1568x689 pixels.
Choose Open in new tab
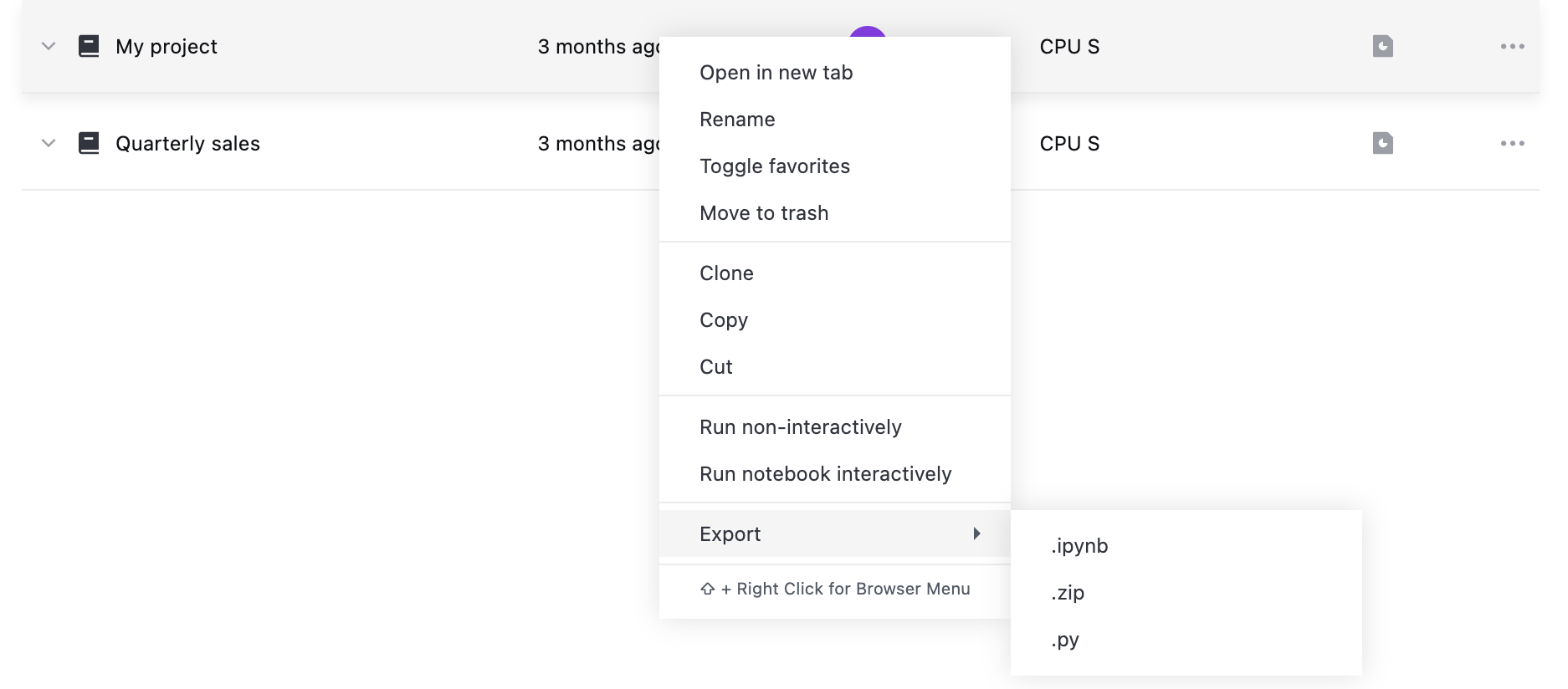[776, 73]
